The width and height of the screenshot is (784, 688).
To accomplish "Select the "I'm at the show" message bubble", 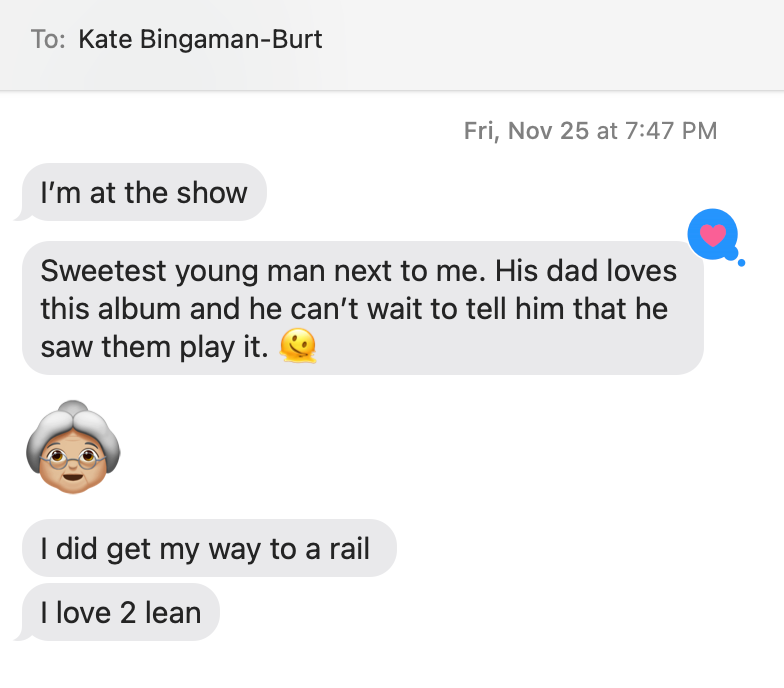I will click(x=144, y=192).
